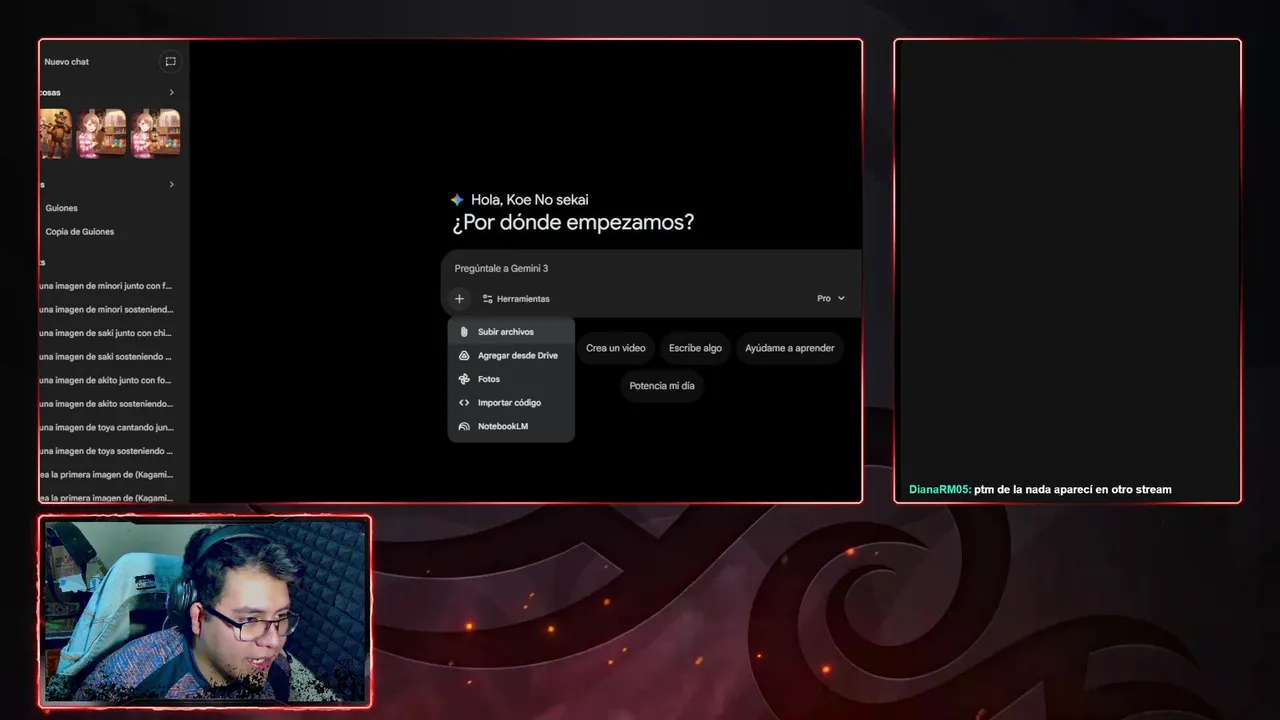1280x720 pixels.
Task: Click the plus add-files button
Action: click(459, 298)
